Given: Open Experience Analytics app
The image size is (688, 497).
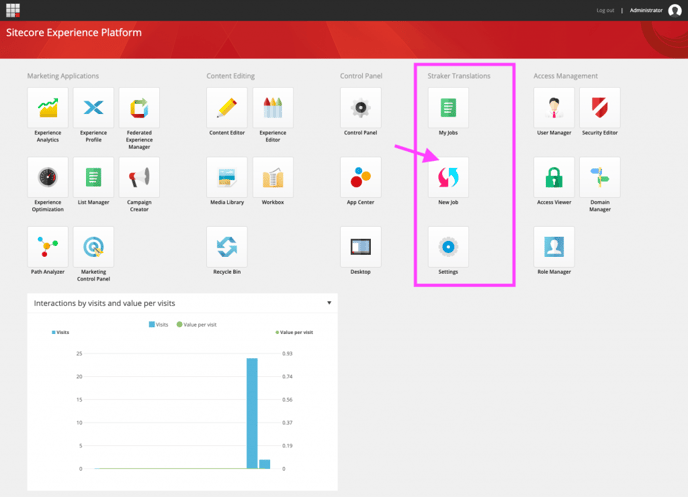Looking at the screenshot, I should pyautogui.click(x=48, y=107).
